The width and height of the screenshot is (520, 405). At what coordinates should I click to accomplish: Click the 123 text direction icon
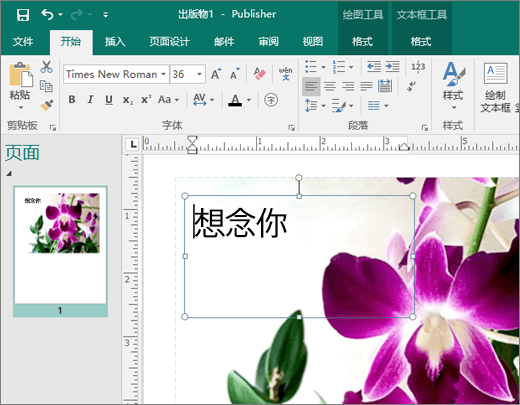(x=418, y=67)
